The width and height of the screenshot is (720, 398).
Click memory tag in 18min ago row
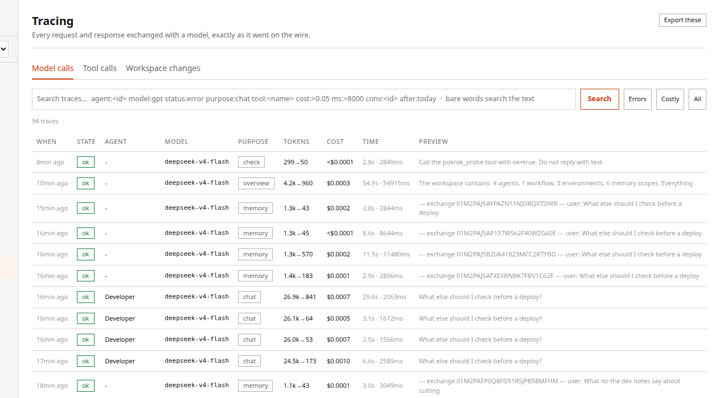[x=255, y=386]
